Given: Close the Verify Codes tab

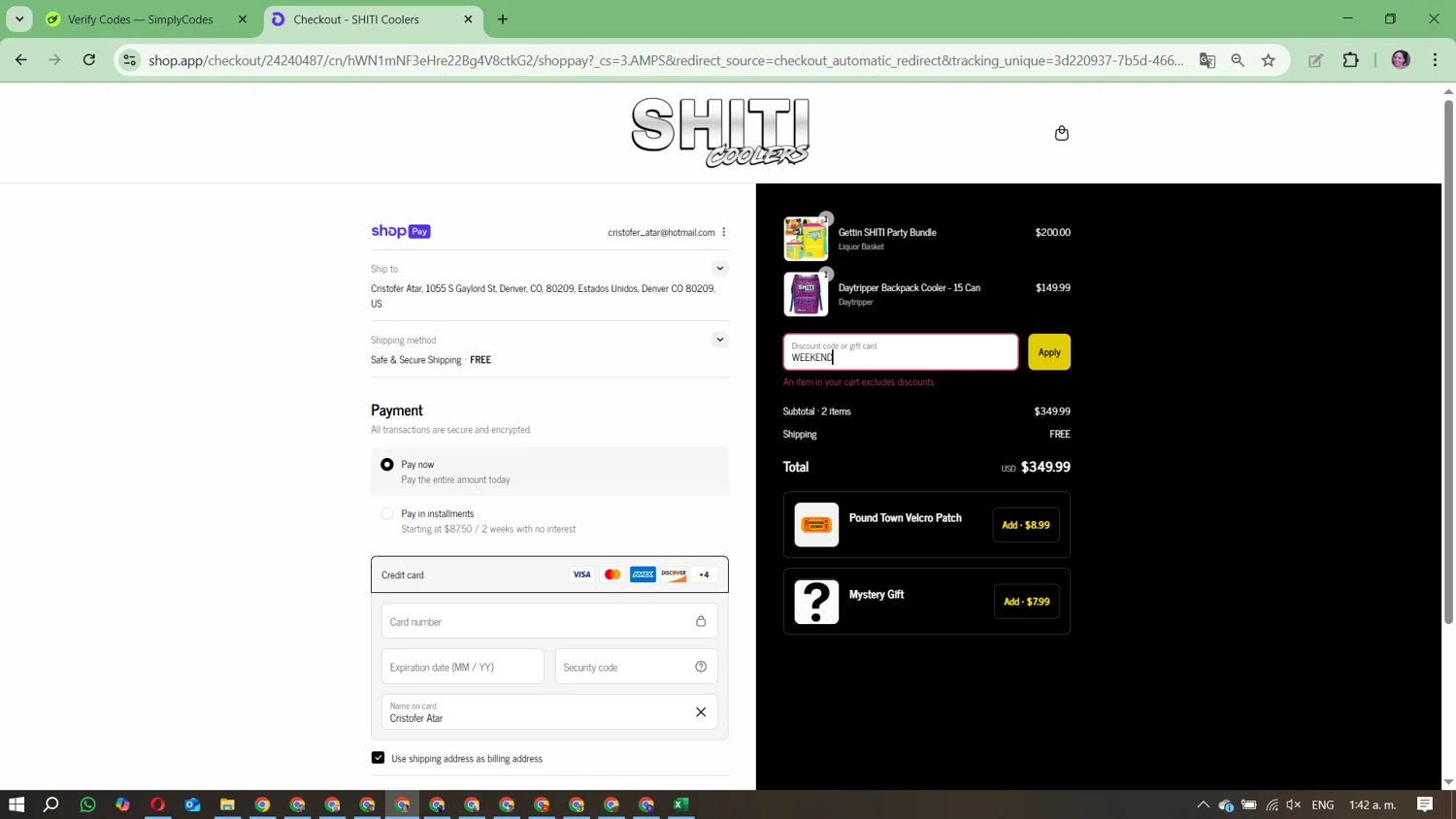Looking at the screenshot, I should click(x=243, y=19).
